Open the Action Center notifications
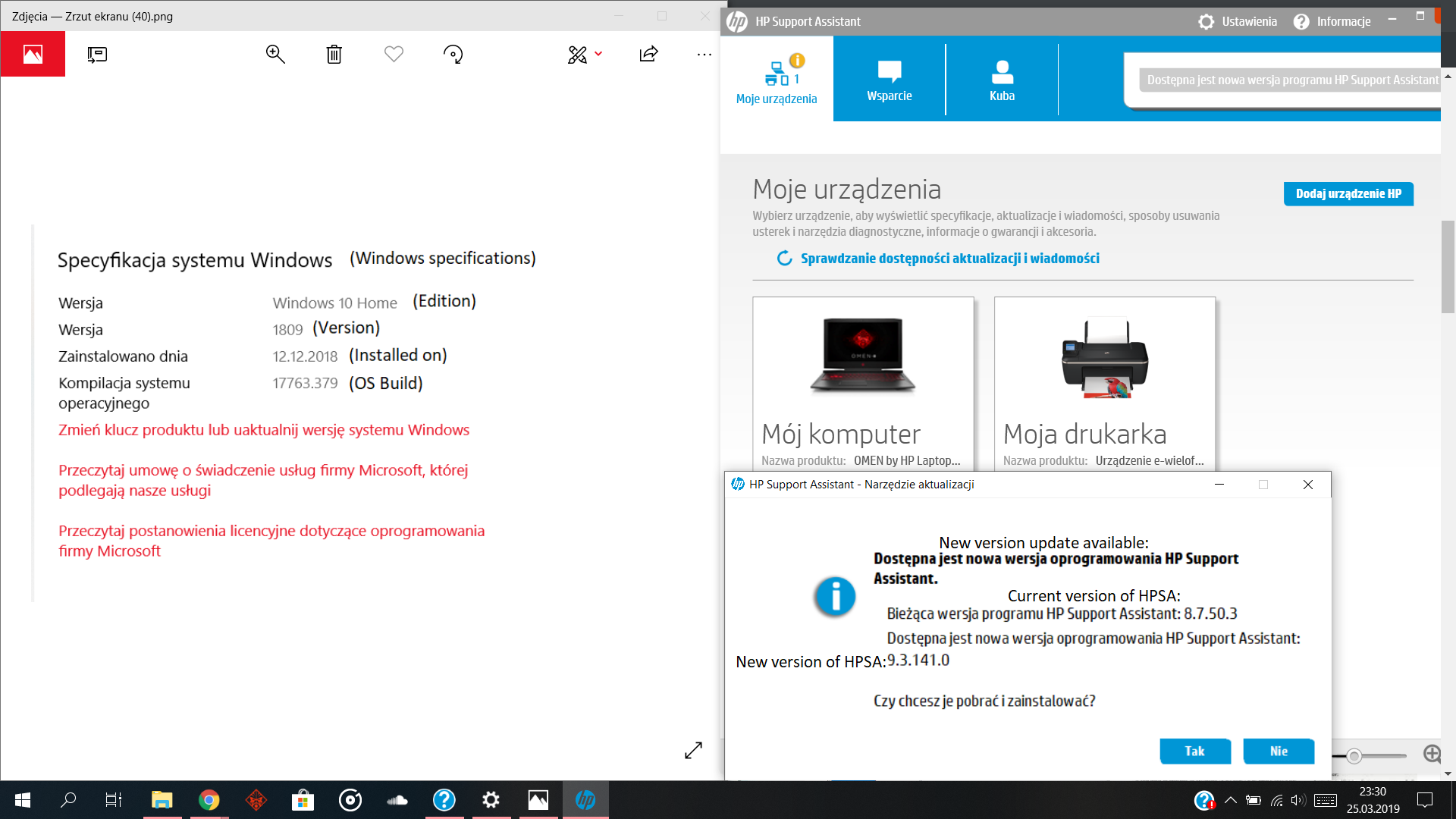1456x819 pixels. (1425, 800)
